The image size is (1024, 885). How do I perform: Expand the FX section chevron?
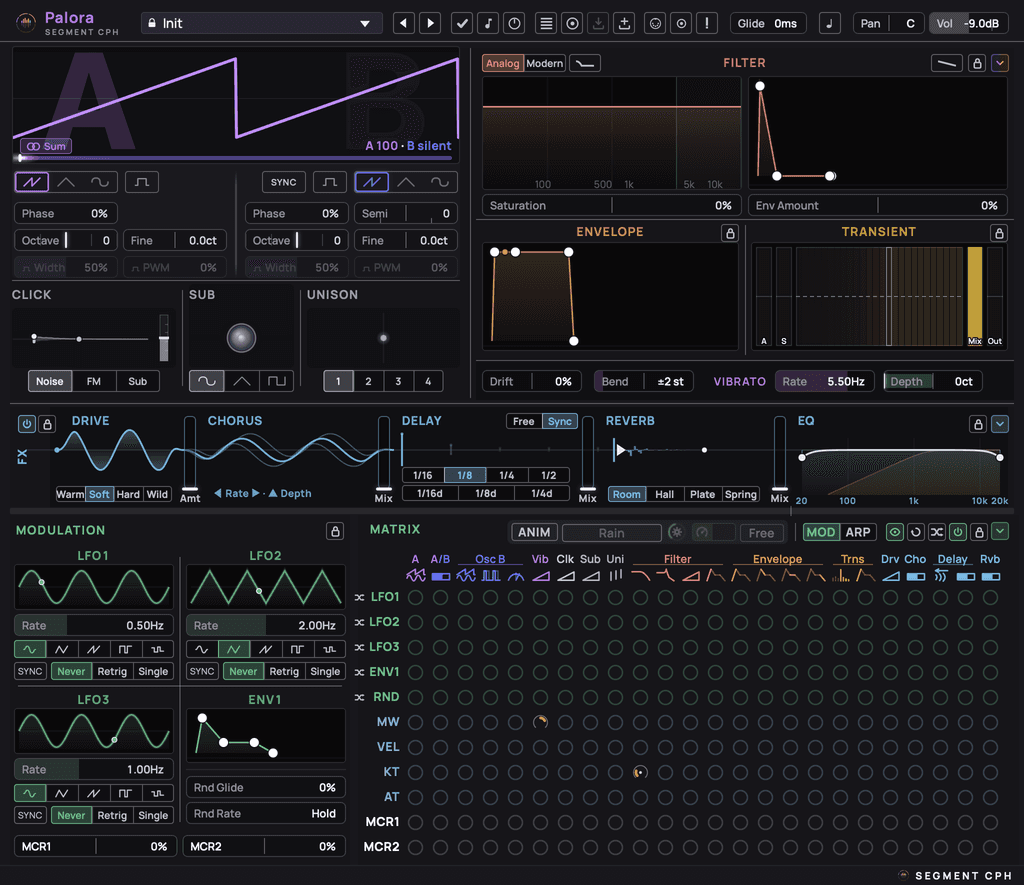pos(1000,424)
